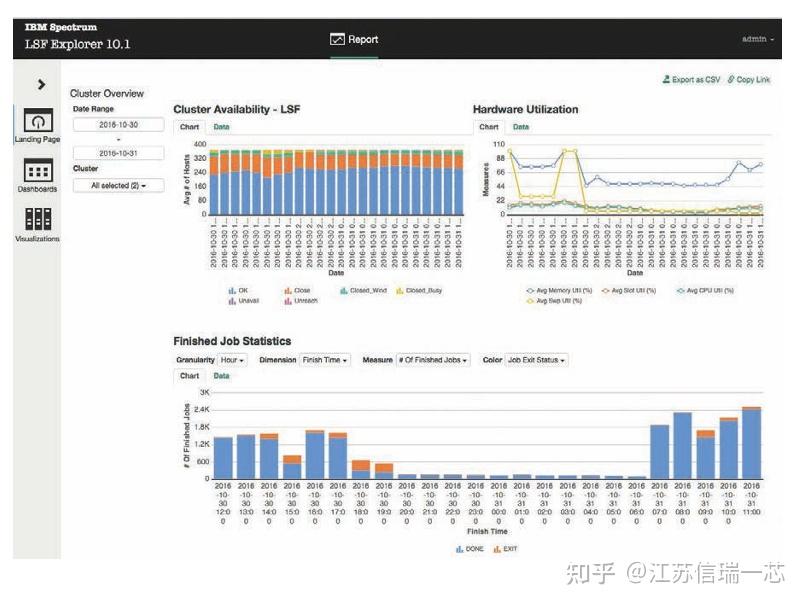Switch to the Chart tab under Finished Job Statistics

pos(190,377)
